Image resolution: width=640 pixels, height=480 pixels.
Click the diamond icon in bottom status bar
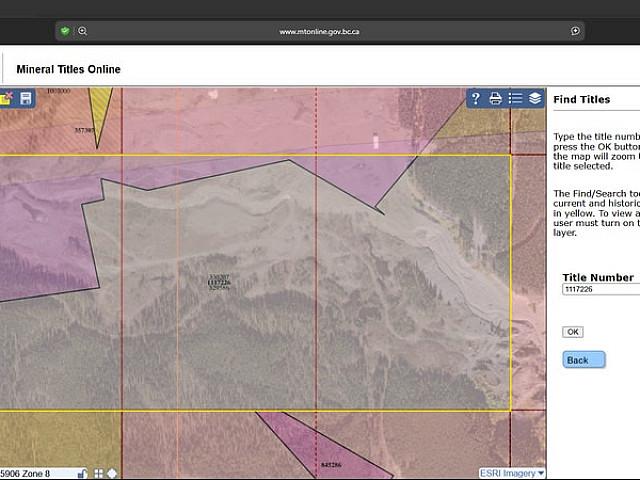[x=112, y=473]
